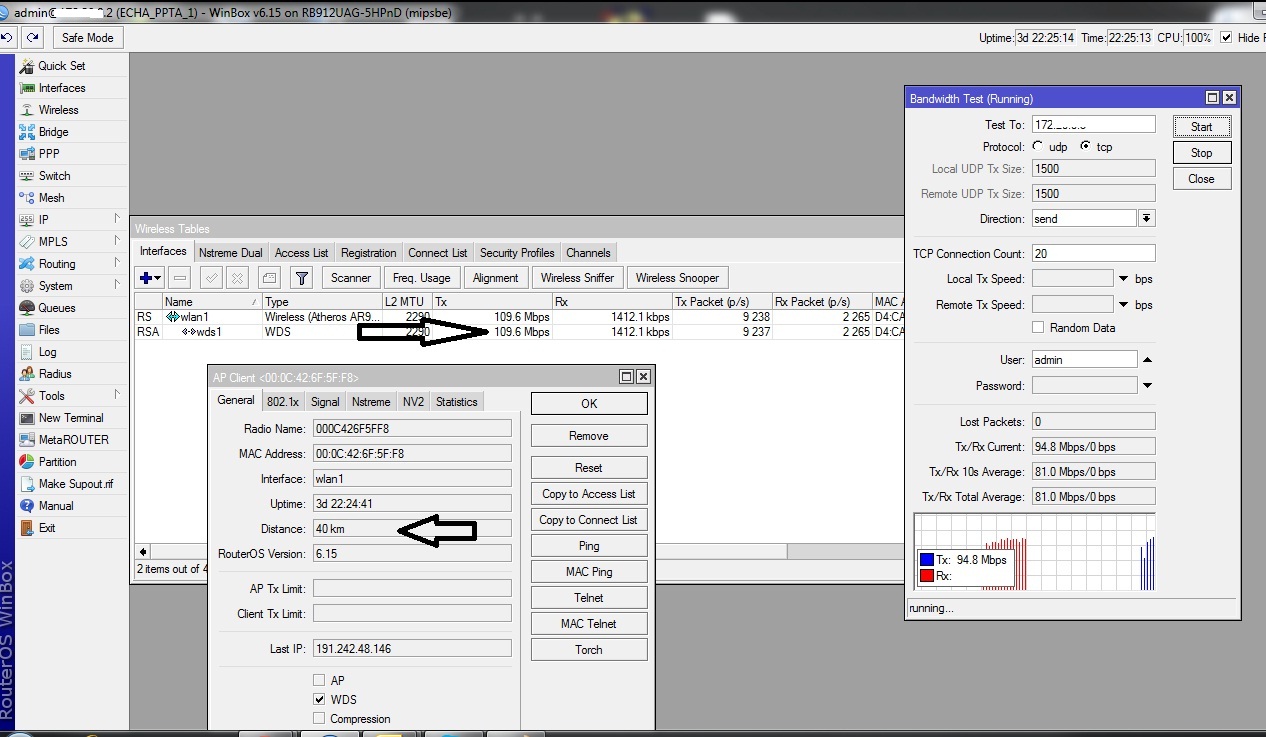Image resolution: width=1266 pixels, height=737 pixels.
Task: Expand the Remote Tx Speed arrow
Action: [1123, 305]
